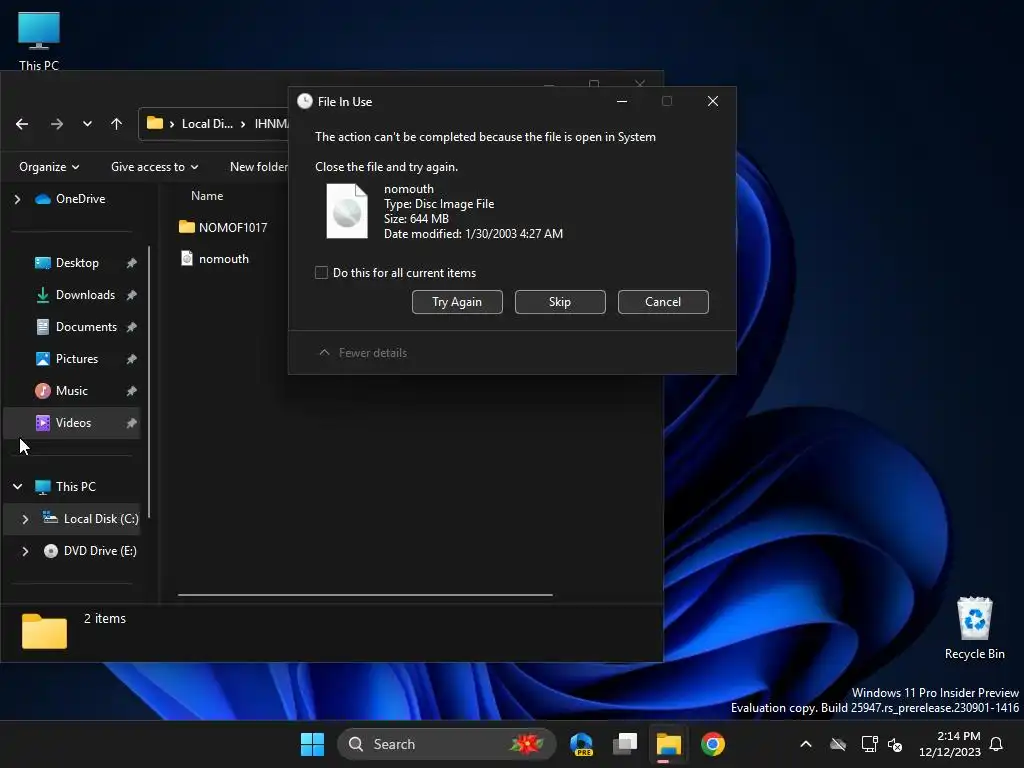Open recent locations dropdown arrow

click(x=87, y=123)
